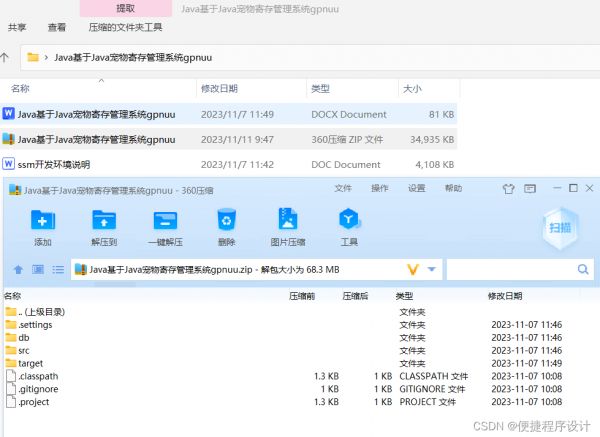Screen dimensions: 600x437
Task: Open the 文件 menu in 360压缩
Action: click(x=343, y=188)
